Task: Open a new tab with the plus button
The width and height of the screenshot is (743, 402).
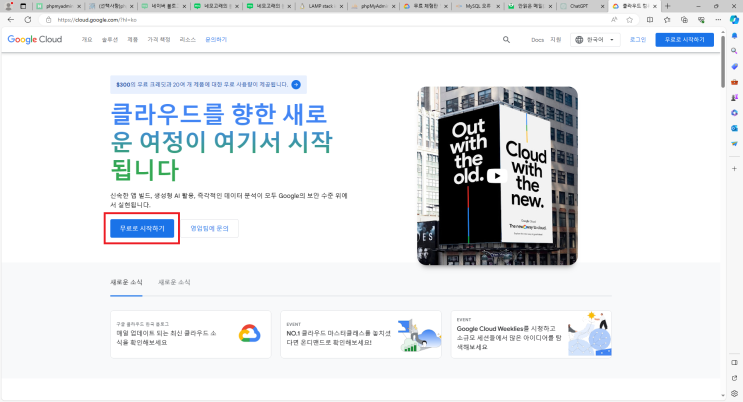Action: pyautogui.click(x=667, y=6)
